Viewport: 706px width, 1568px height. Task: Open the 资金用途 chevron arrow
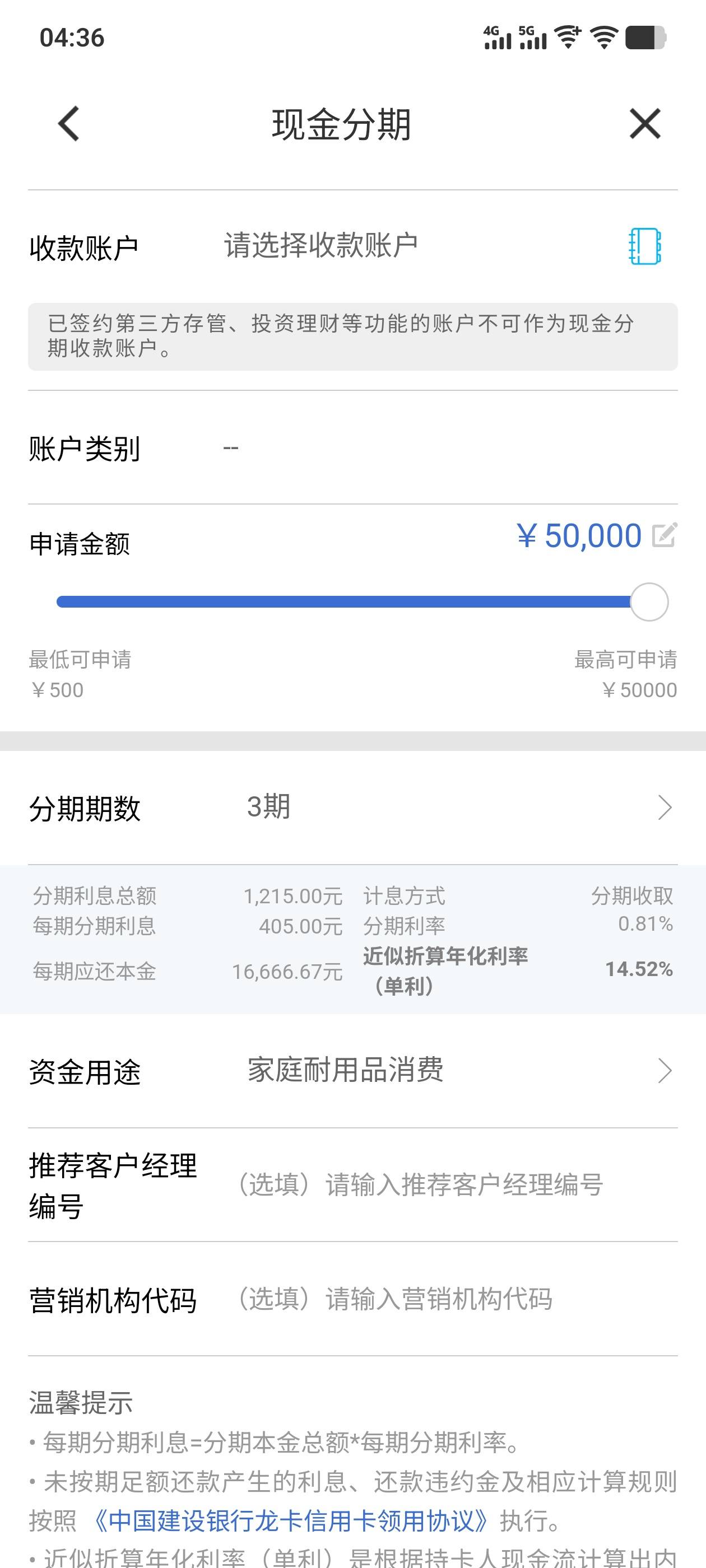click(665, 1071)
